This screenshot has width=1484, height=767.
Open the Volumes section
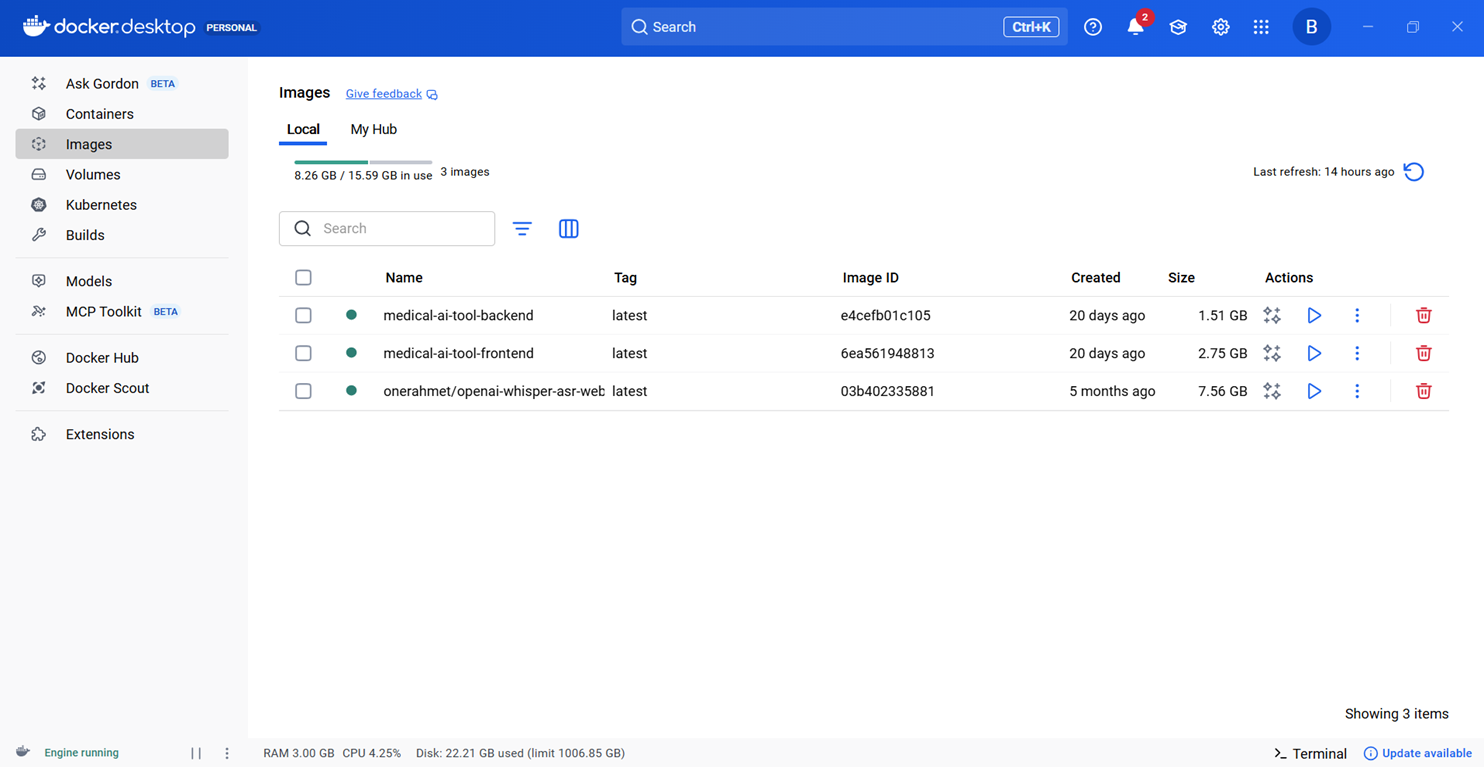tap(93, 174)
